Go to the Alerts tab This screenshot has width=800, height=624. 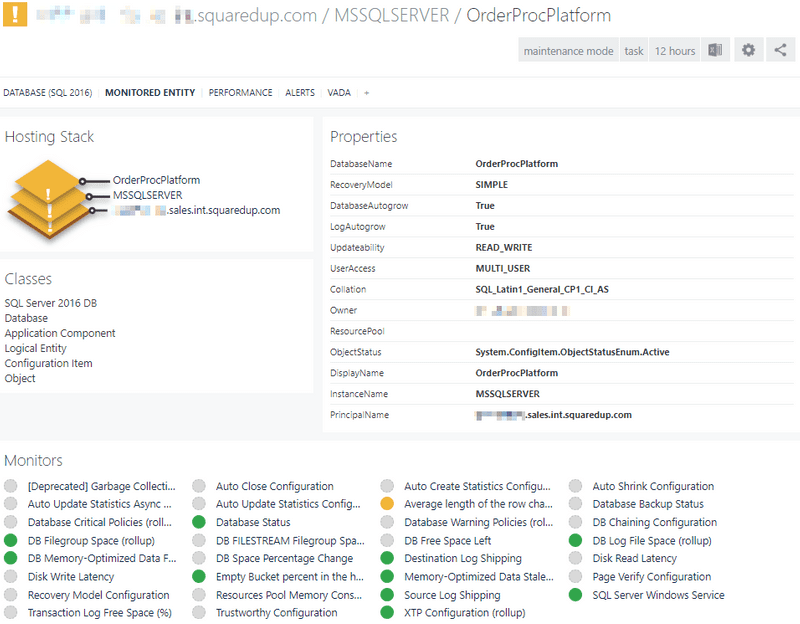point(300,93)
